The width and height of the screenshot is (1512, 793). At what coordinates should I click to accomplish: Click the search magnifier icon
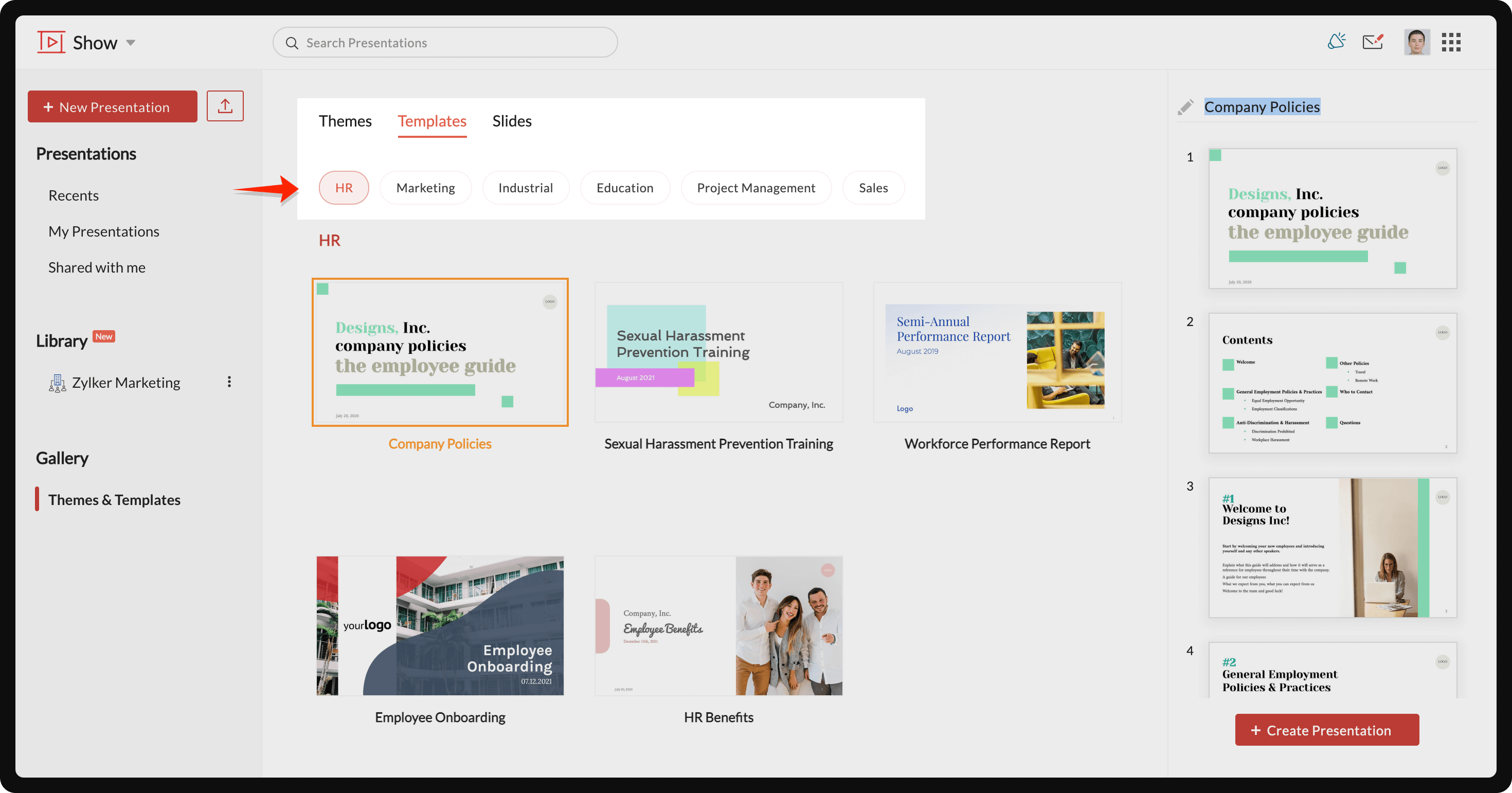tap(292, 42)
